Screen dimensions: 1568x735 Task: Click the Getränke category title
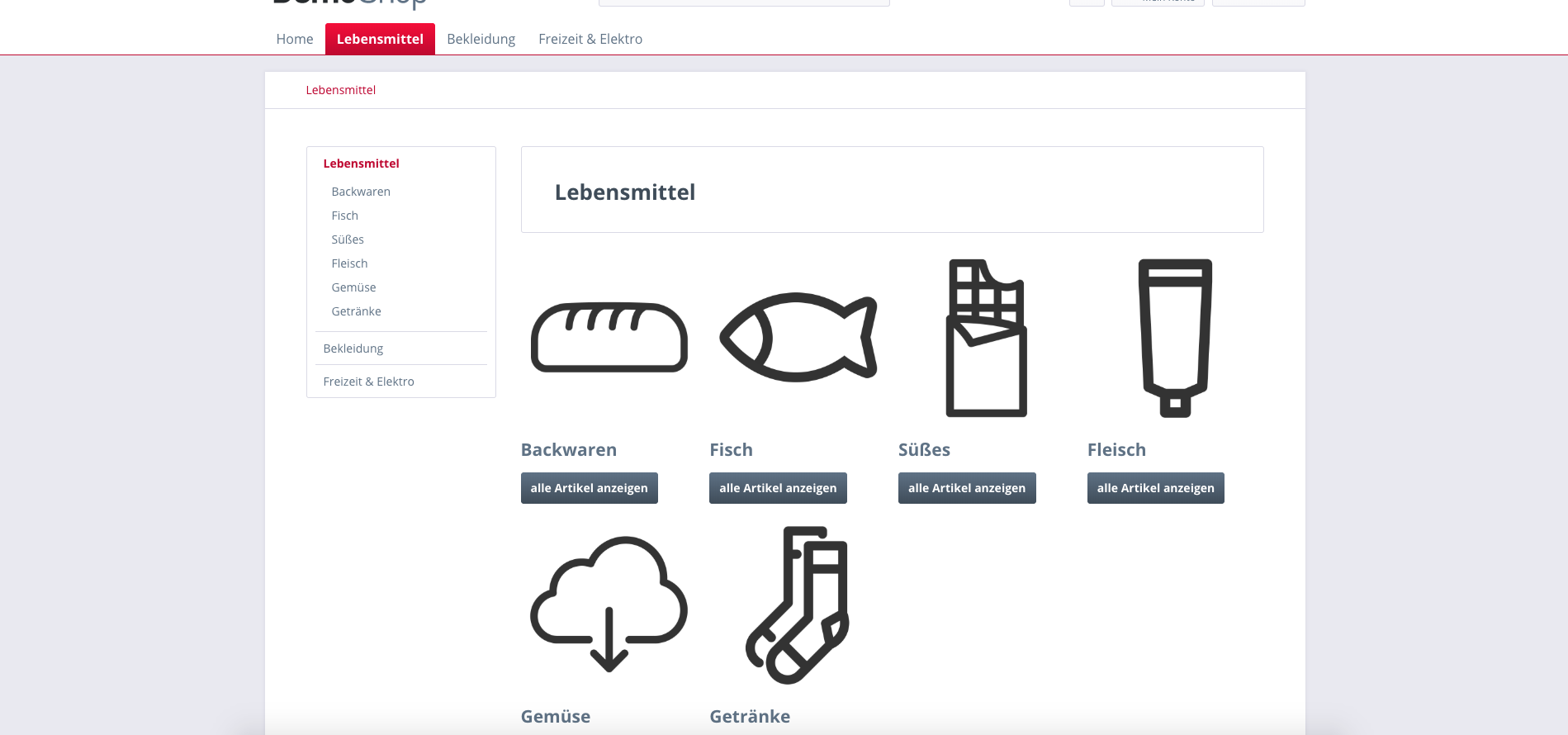[750, 717]
